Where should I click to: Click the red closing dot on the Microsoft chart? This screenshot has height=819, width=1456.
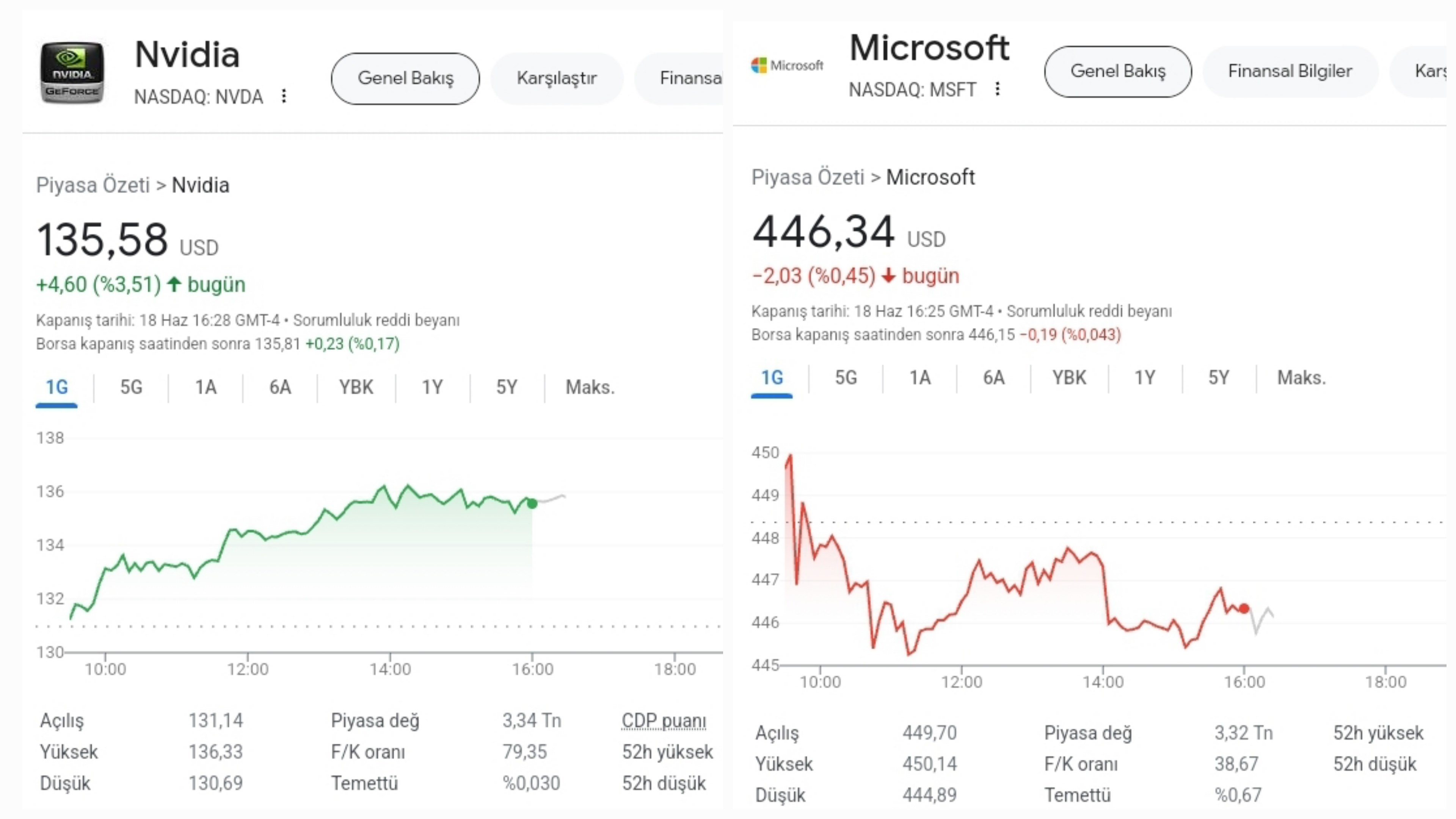[x=1244, y=609]
